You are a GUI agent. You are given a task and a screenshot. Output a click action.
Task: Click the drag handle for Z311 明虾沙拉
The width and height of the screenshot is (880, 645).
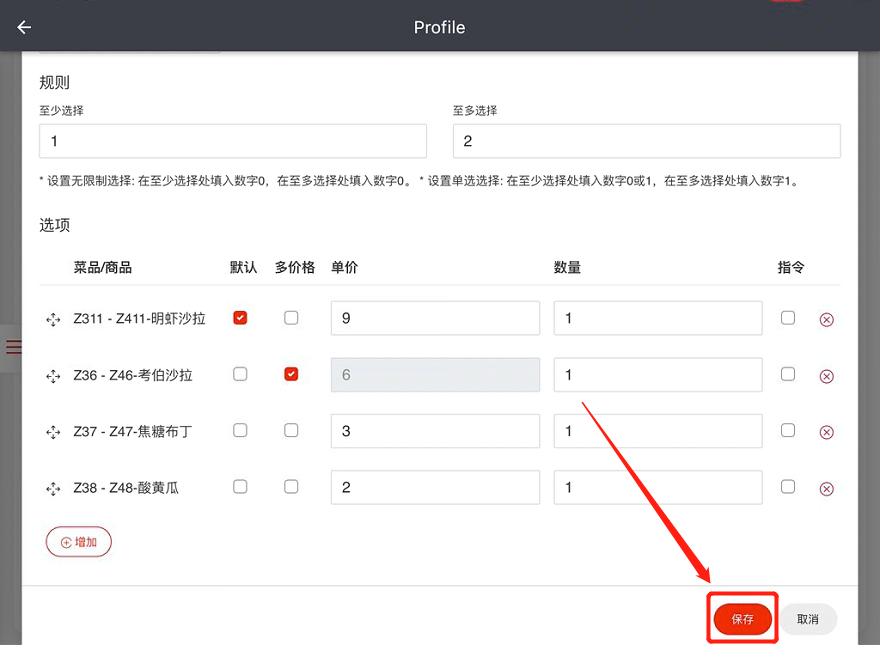click(x=53, y=319)
